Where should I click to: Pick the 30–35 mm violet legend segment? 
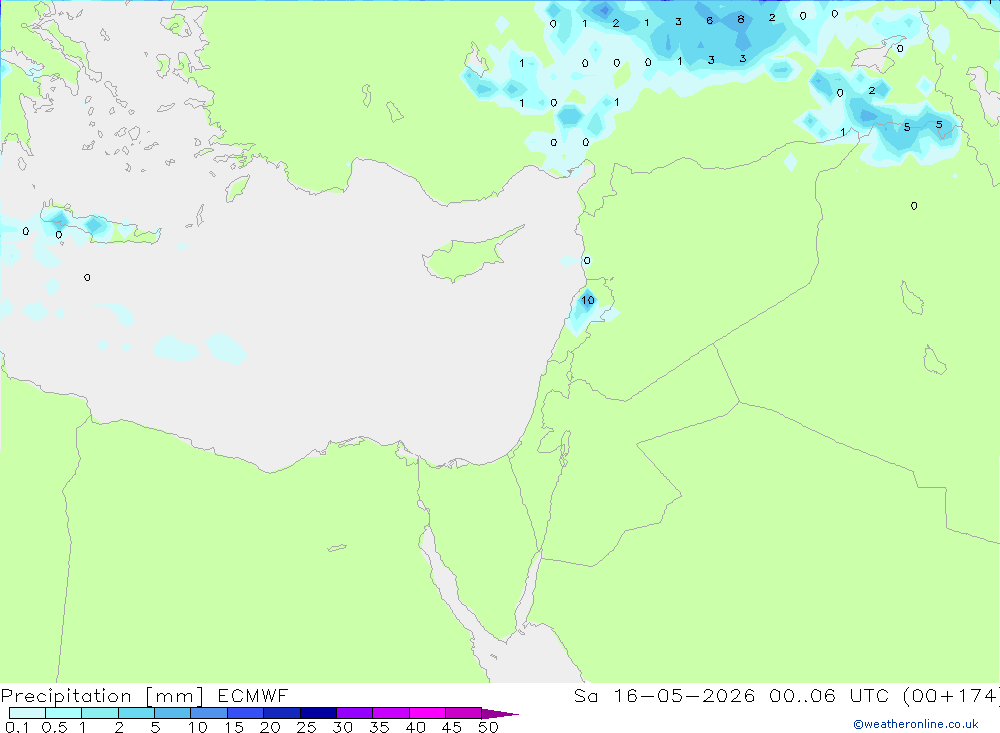click(x=354, y=713)
